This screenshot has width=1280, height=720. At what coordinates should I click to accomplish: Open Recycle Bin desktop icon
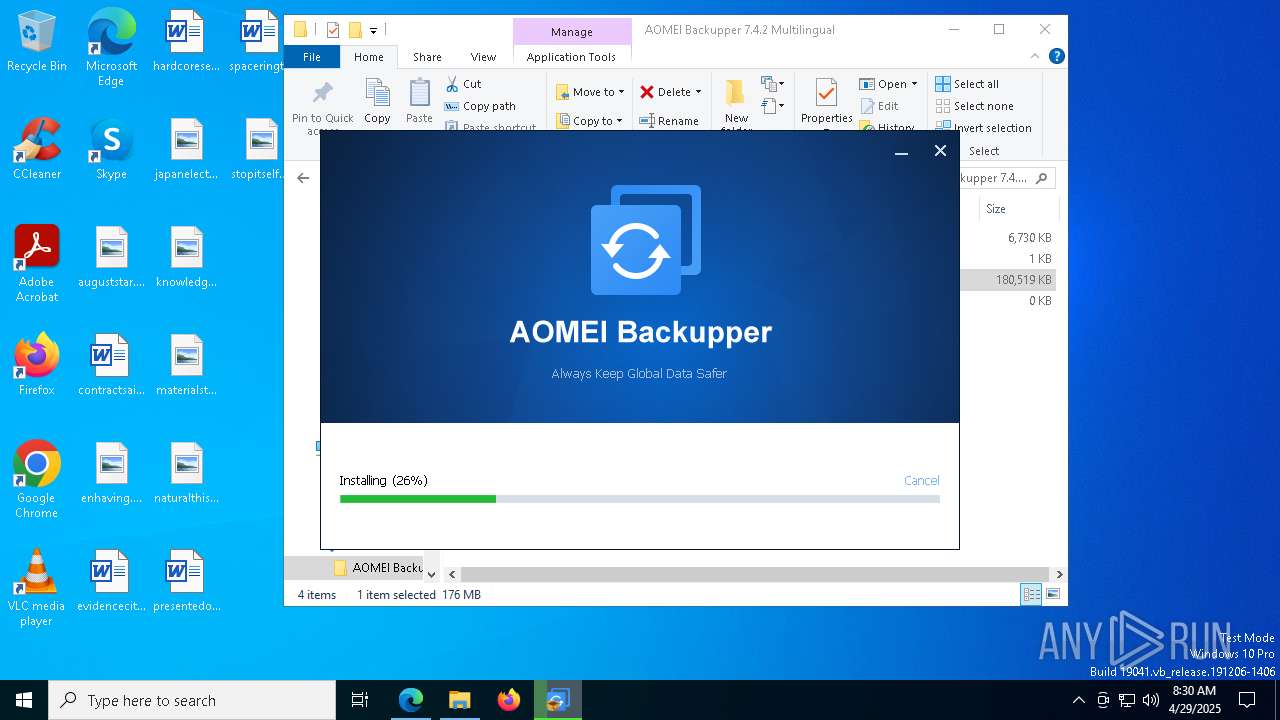pos(37,42)
